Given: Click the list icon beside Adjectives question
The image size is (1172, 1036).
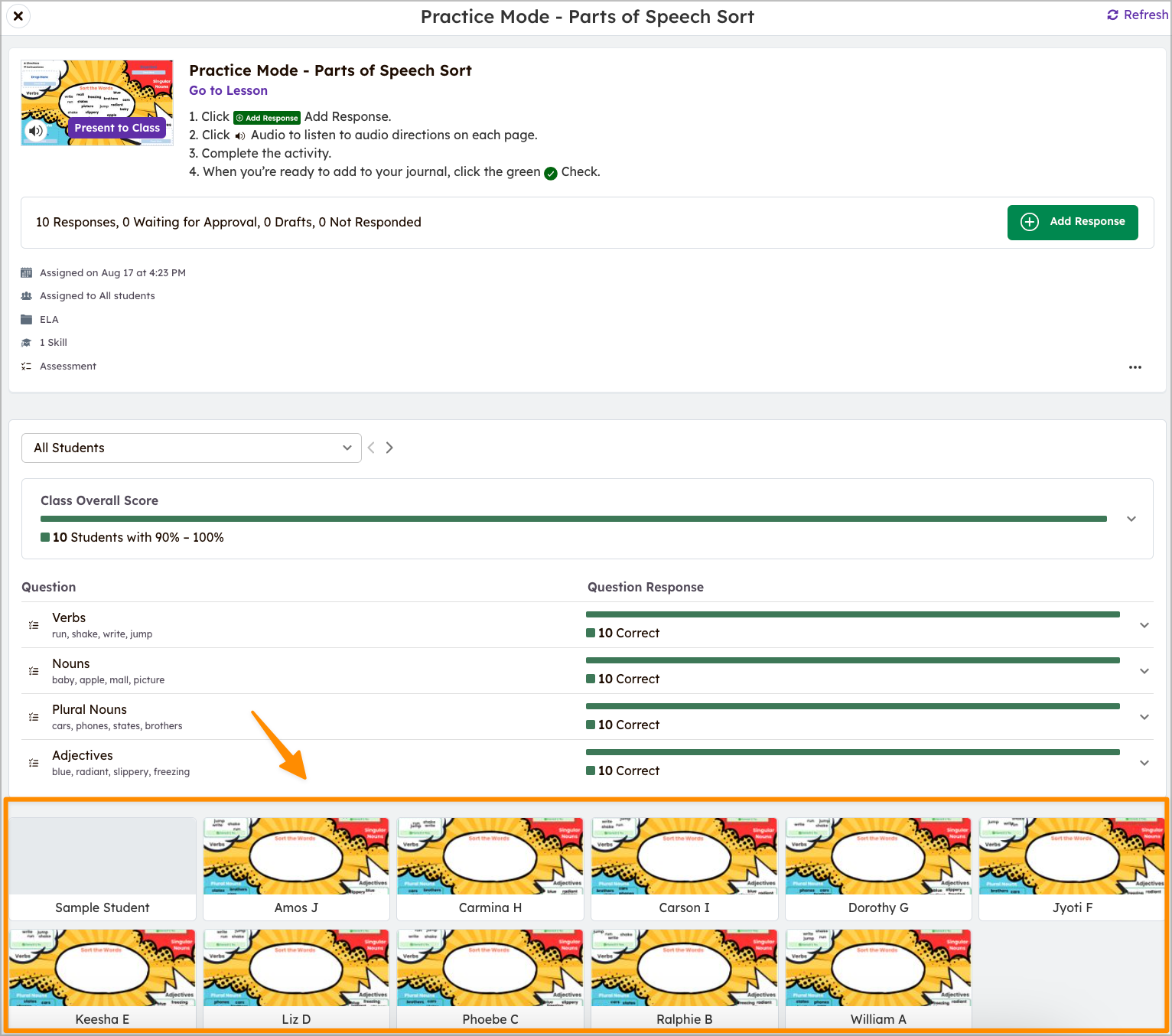Looking at the screenshot, I should tap(34, 763).
